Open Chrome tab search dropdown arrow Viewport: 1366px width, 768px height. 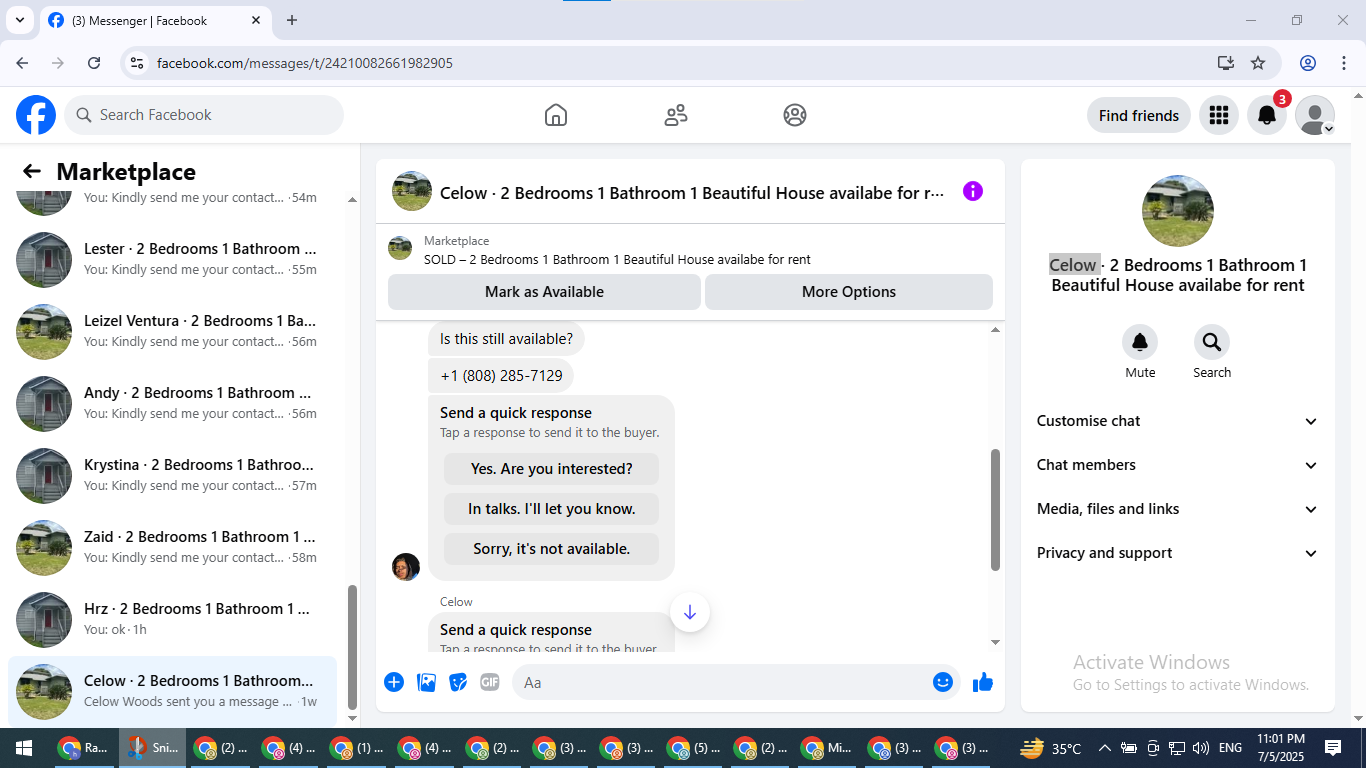[20, 20]
